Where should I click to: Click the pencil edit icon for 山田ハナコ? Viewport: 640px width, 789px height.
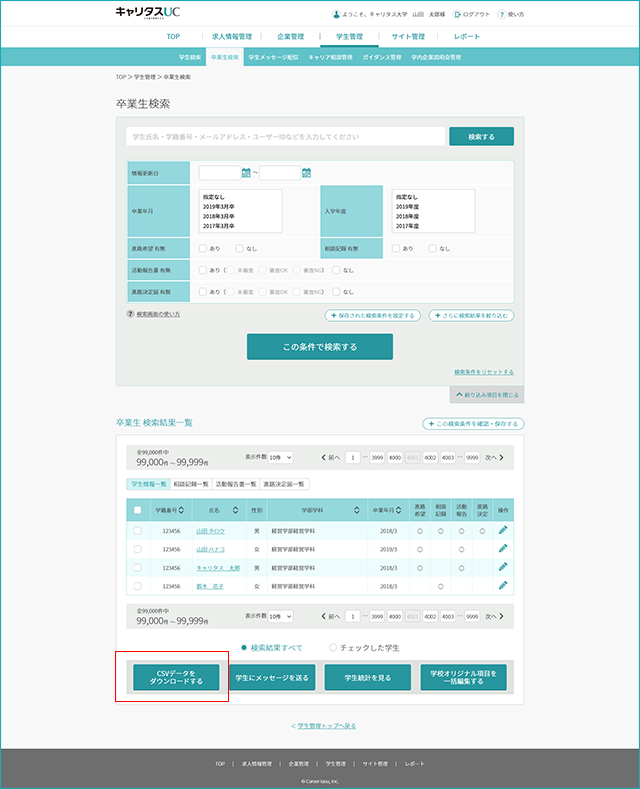click(503, 548)
